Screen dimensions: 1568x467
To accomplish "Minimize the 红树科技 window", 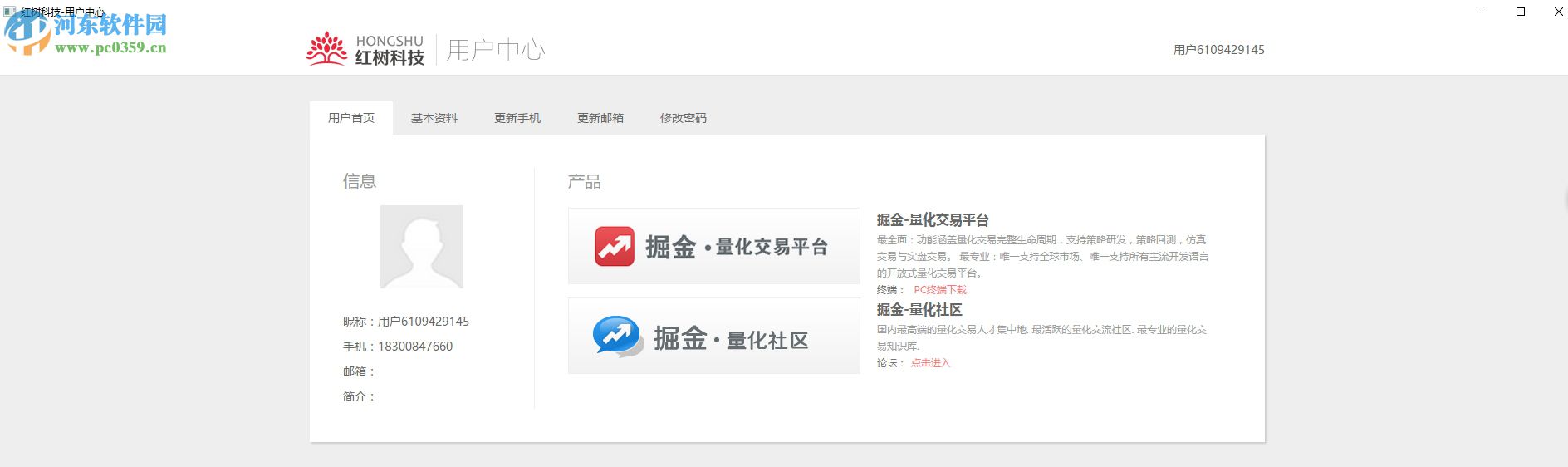I will (1484, 12).
